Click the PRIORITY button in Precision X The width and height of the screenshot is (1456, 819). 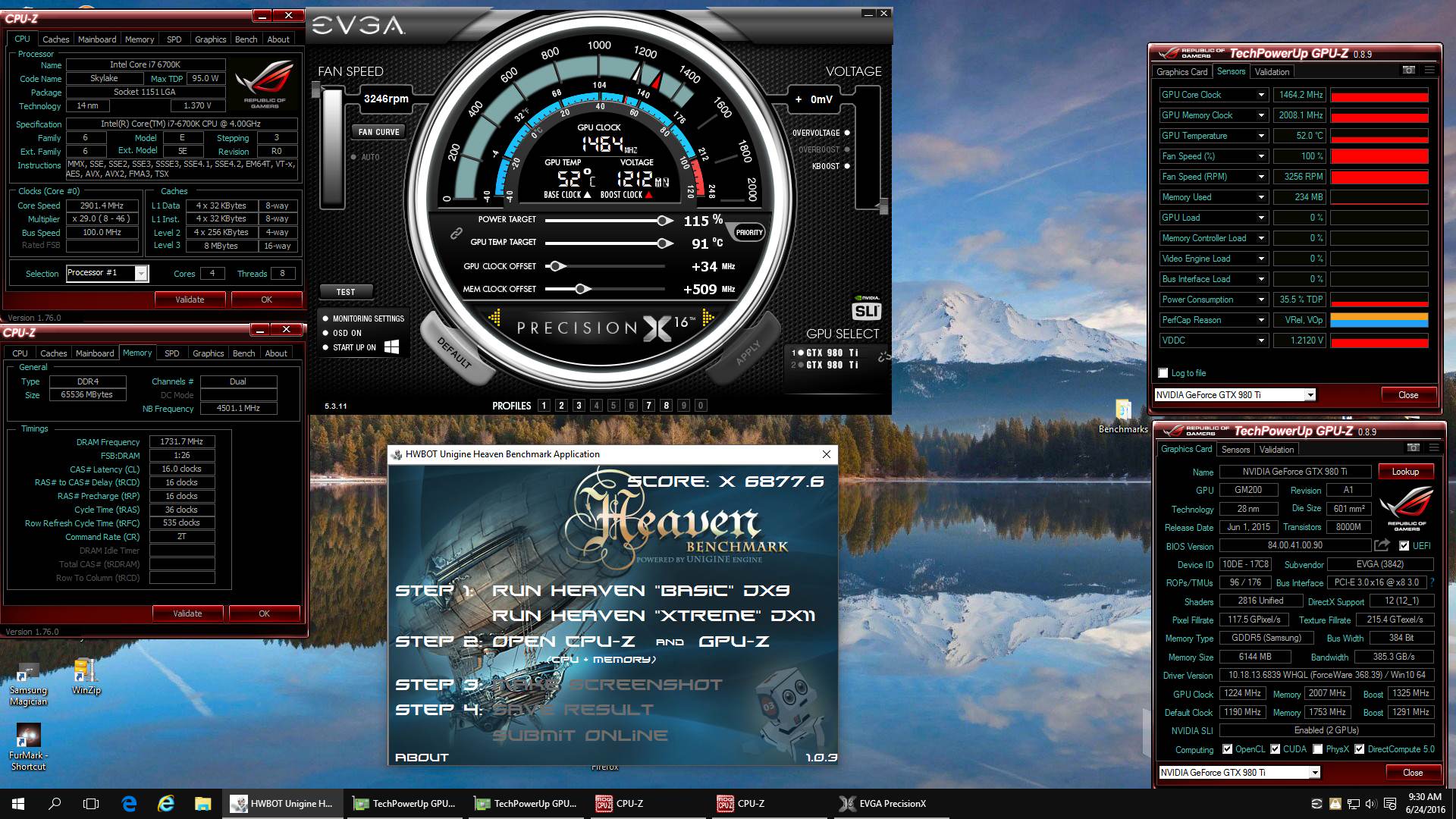[x=749, y=233]
